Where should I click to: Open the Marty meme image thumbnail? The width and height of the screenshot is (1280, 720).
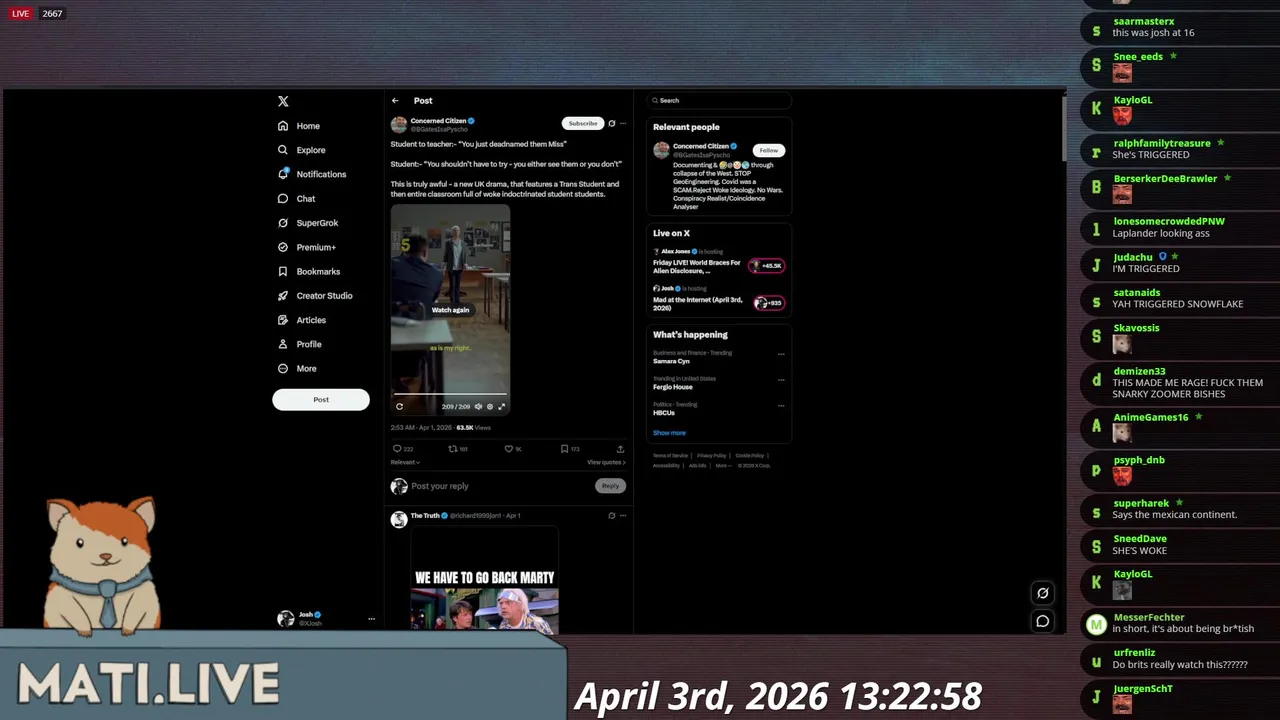coord(484,581)
